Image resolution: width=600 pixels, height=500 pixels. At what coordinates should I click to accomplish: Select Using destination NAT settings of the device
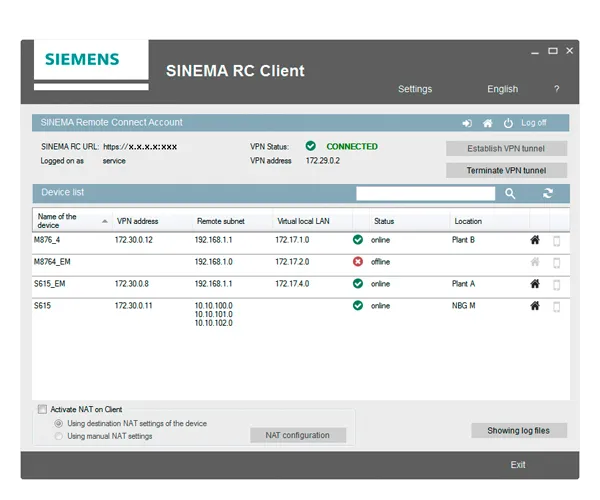tap(59, 423)
